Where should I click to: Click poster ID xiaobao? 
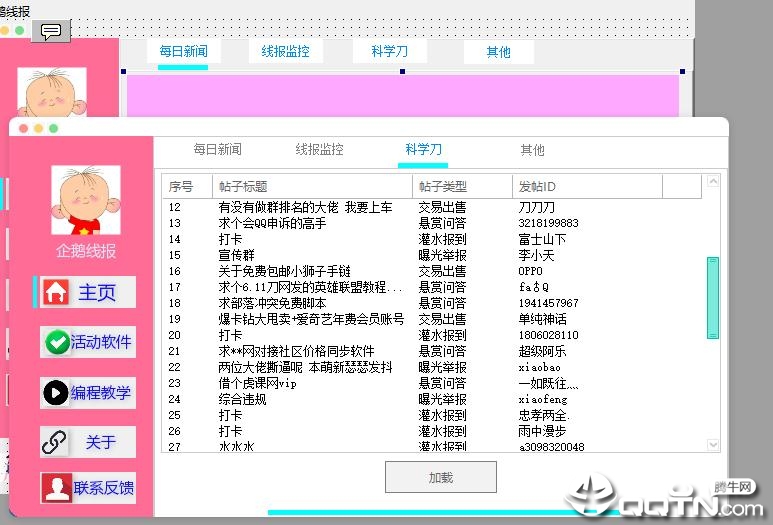click(x=539, y=367)
